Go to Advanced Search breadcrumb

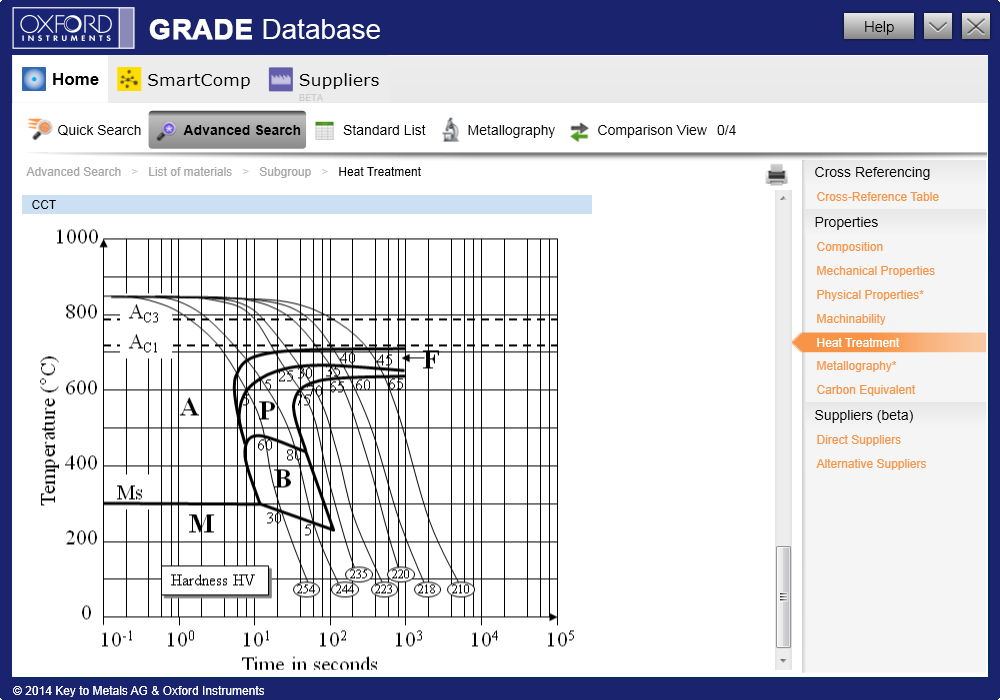pyautogui.click(x=73, y=172)
